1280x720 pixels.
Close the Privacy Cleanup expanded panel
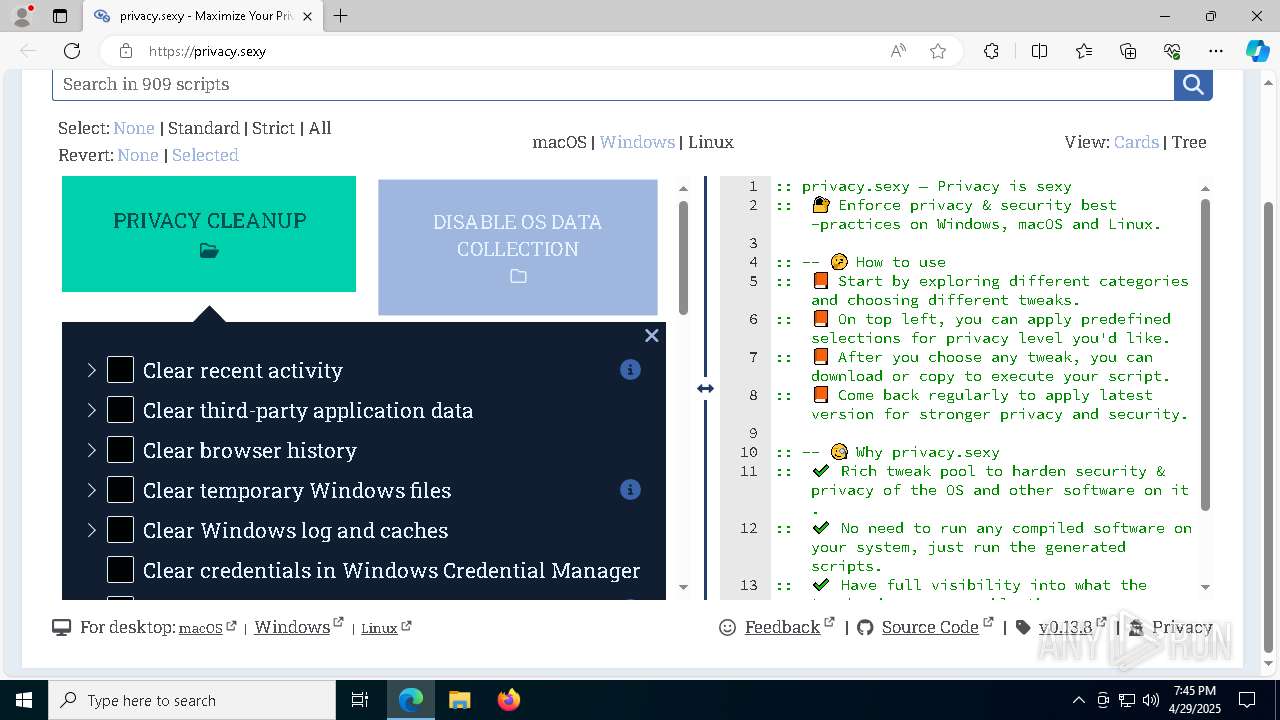pyautogui.click(x=652, y=336)
